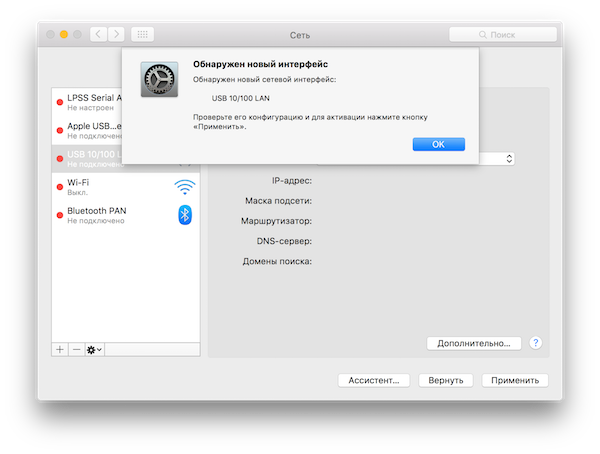This screenshot has height=454, width=600.
Task: Add a new network service with plus
Action: [60, 349]
